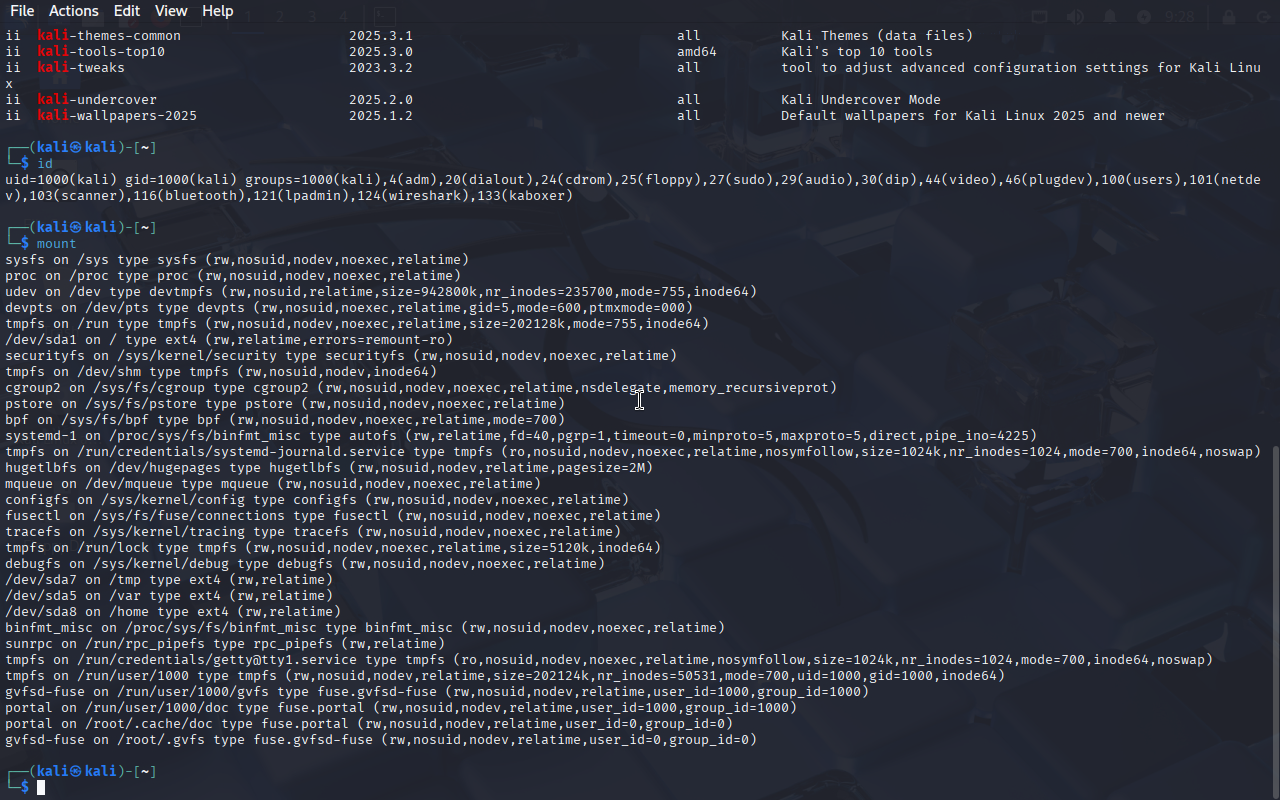Viewport: 1280px width, 800px height.
Task: Click 'Kali's top 10 tools' description
Action: click(857, 52)
